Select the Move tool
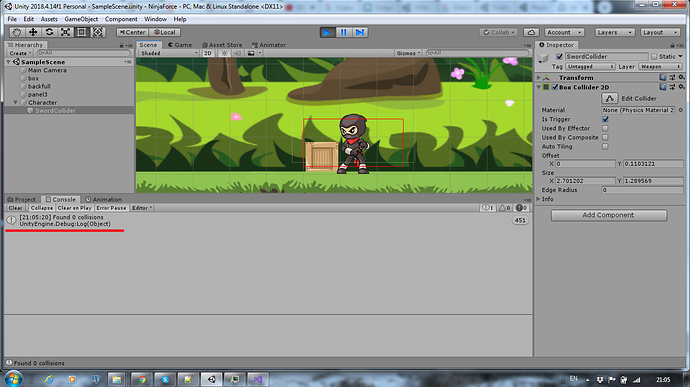Viewport: 690px width, 387px height. (33, 32)
